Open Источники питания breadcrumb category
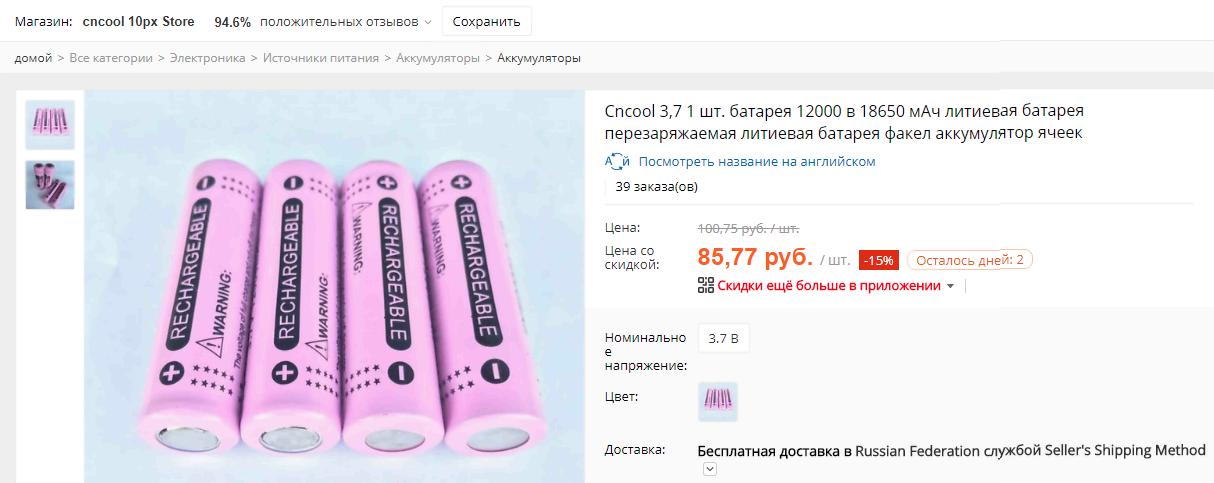This screenshot has height=483, width=1214. click(321, 58)
